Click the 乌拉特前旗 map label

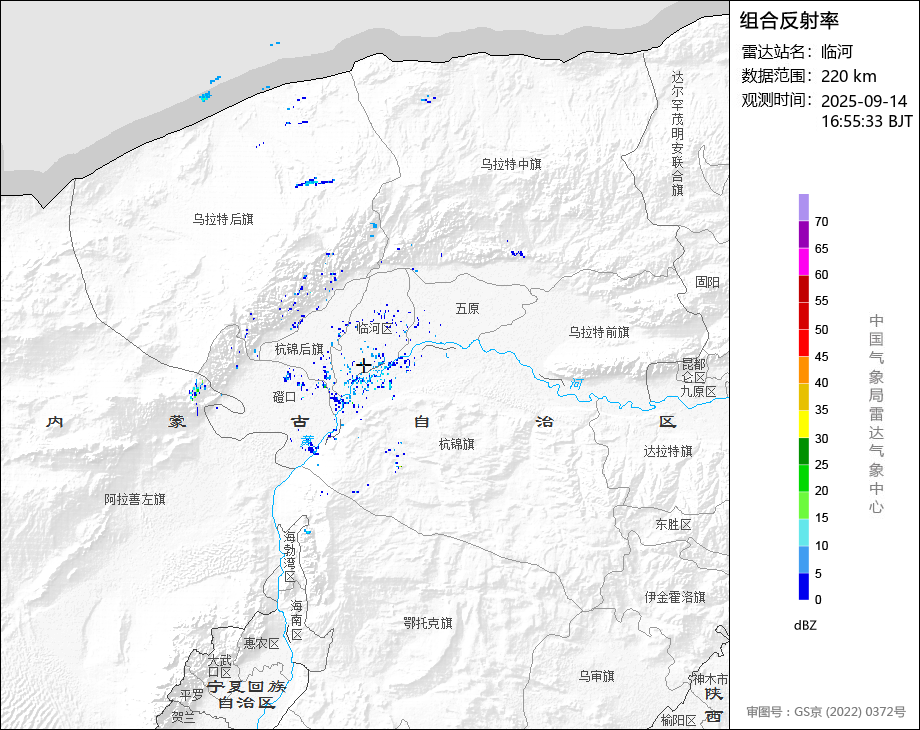tap(599, 333)
